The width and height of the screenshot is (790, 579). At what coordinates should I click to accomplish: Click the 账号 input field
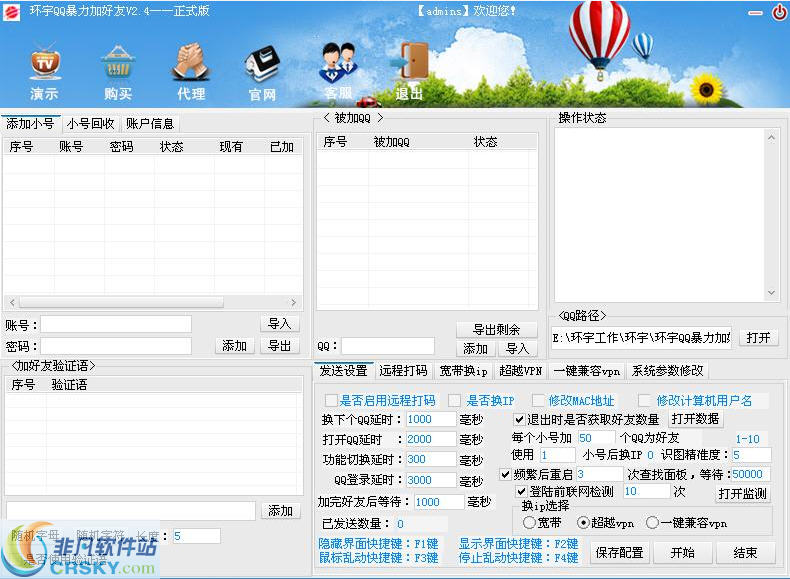pyautogui.click(x=116, y=325)
